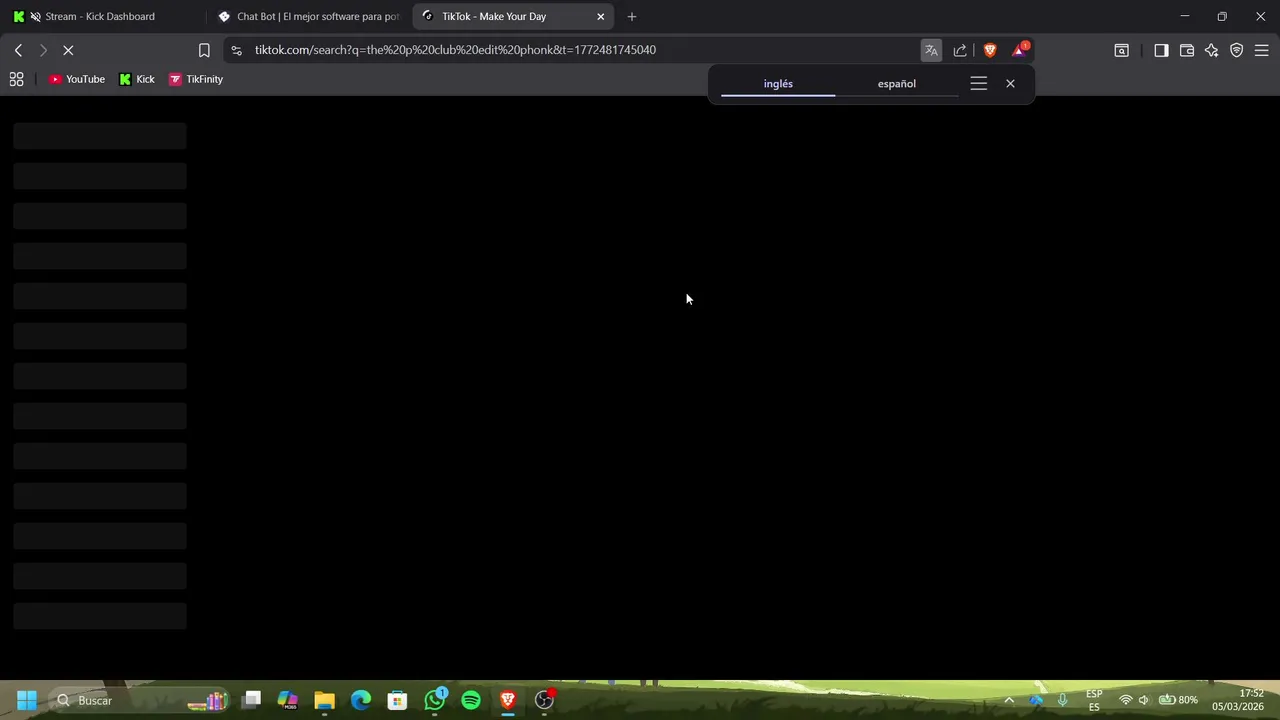View site information next to the URL
This screenshot has width=1280, height=720.
[236, 50]
